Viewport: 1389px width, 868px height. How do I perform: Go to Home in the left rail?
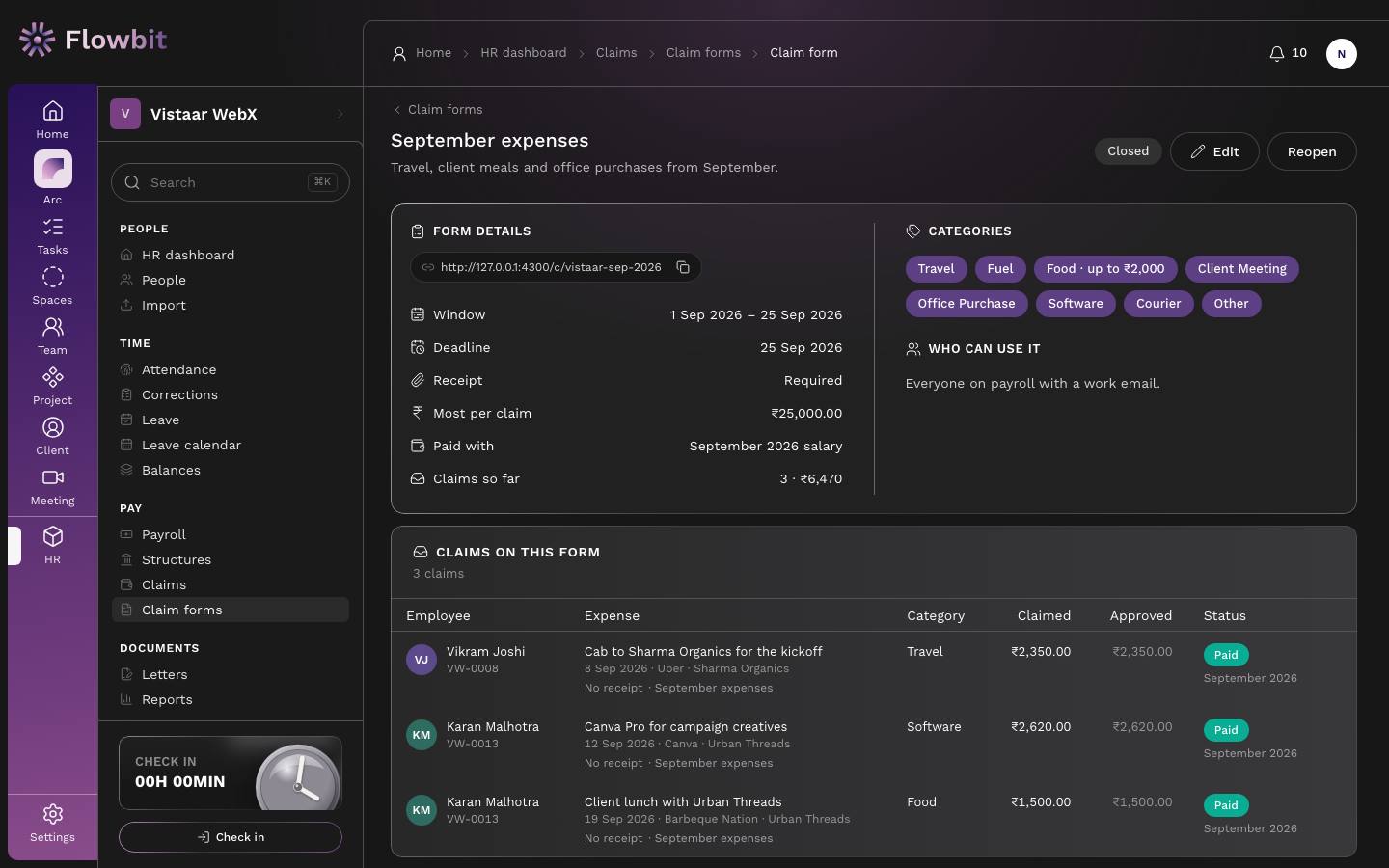53,121
